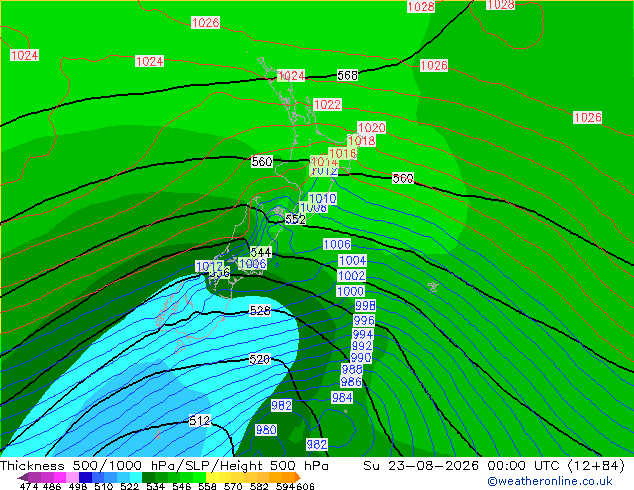Click the 996 blue pressure label
This screenshot has width=634, height=490.
click(x=364, y=321)
